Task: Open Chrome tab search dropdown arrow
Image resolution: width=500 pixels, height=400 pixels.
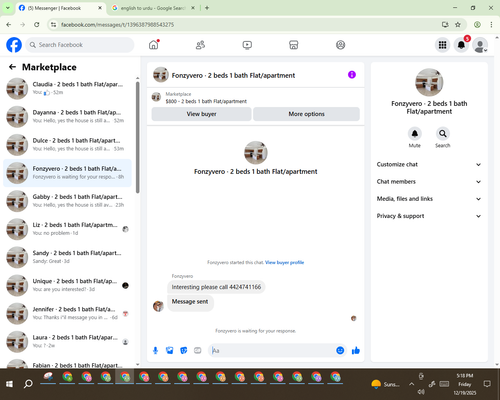Action: point(8,8)
